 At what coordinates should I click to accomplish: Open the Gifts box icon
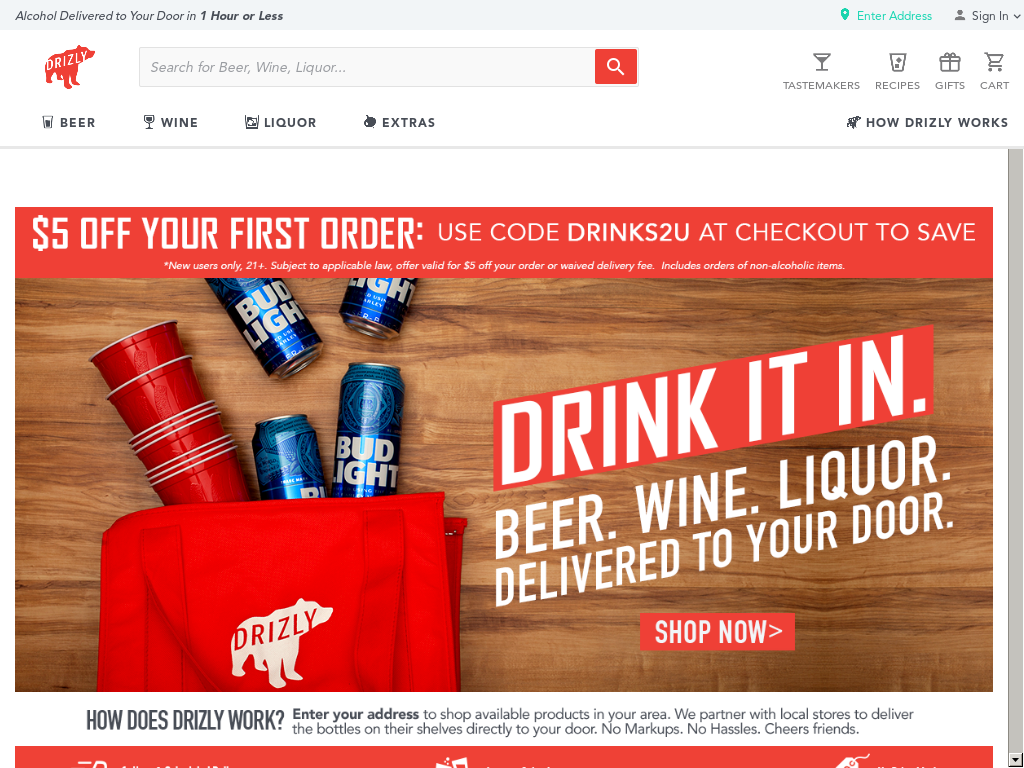950,63
